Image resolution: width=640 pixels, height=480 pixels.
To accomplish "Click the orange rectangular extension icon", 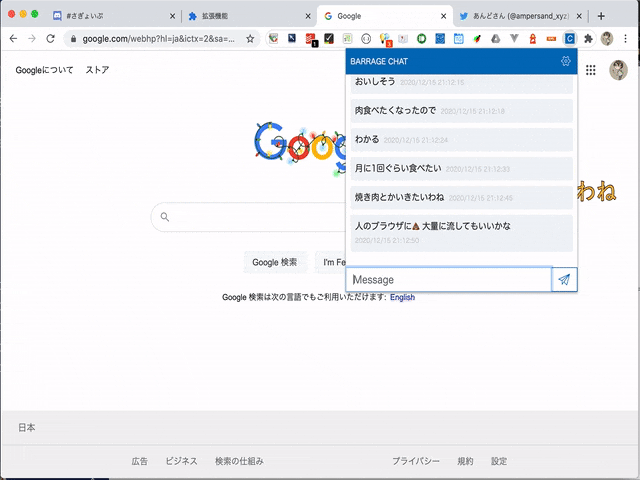I will click(x=551, y=39).
